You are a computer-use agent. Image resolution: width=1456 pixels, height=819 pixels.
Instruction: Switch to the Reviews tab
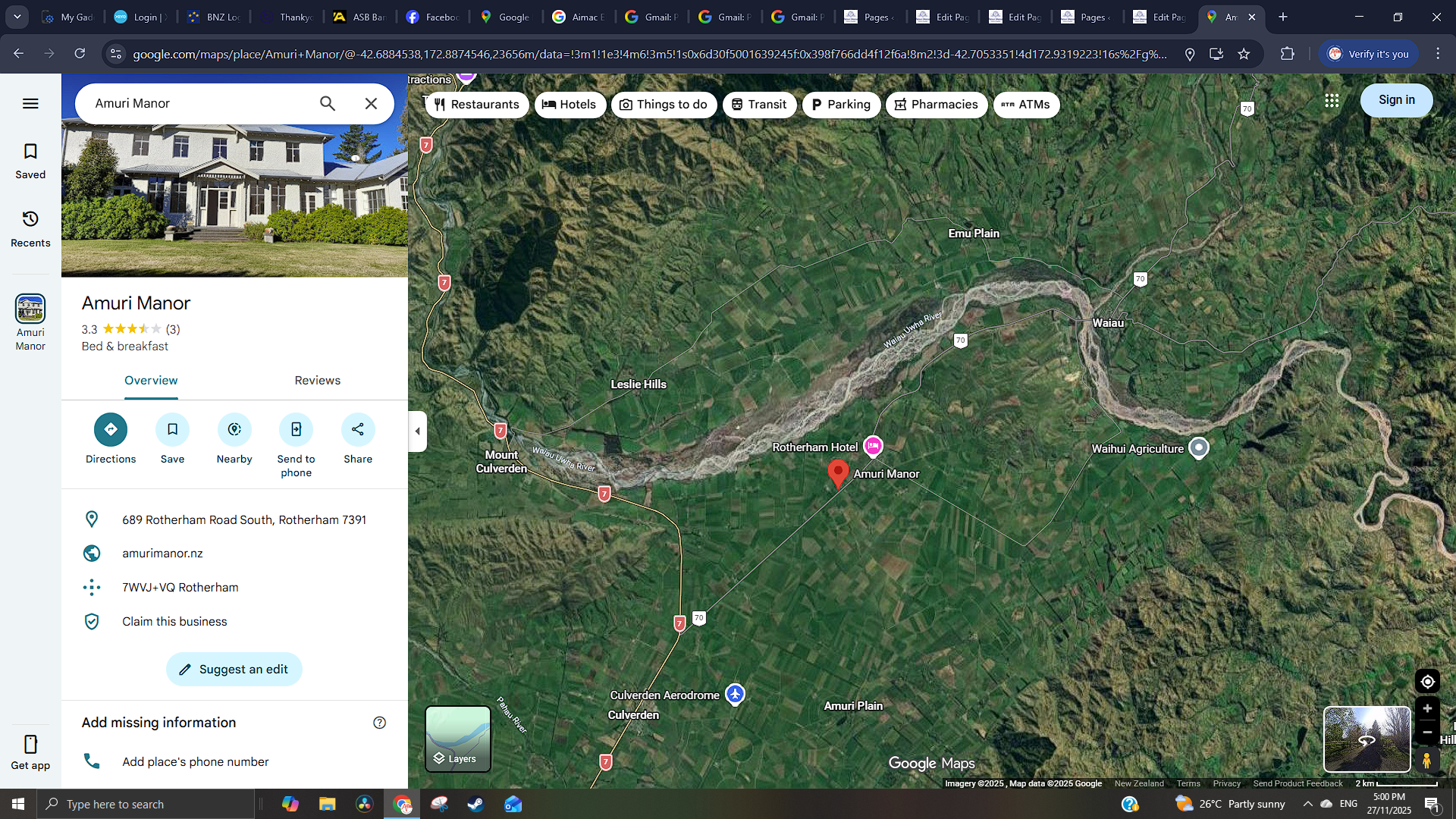pos(317,381)
